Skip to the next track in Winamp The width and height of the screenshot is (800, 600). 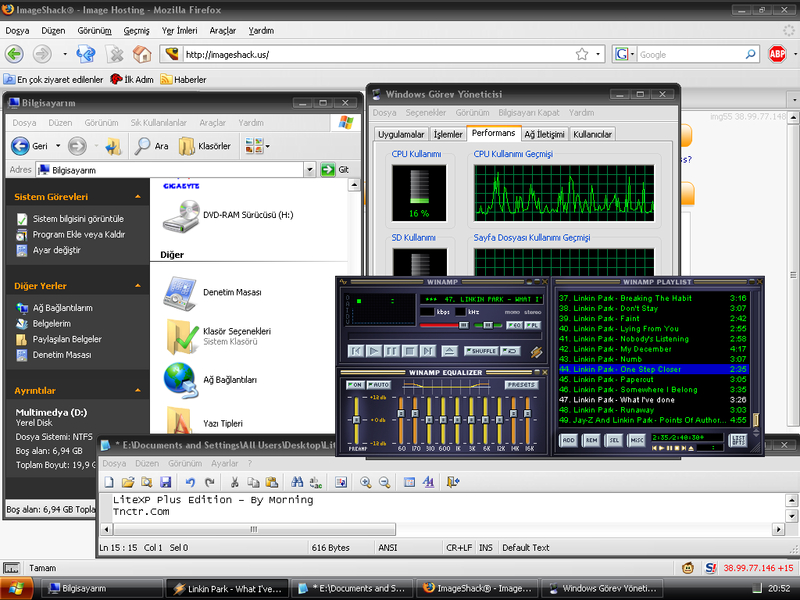click(x=428, y=351)
